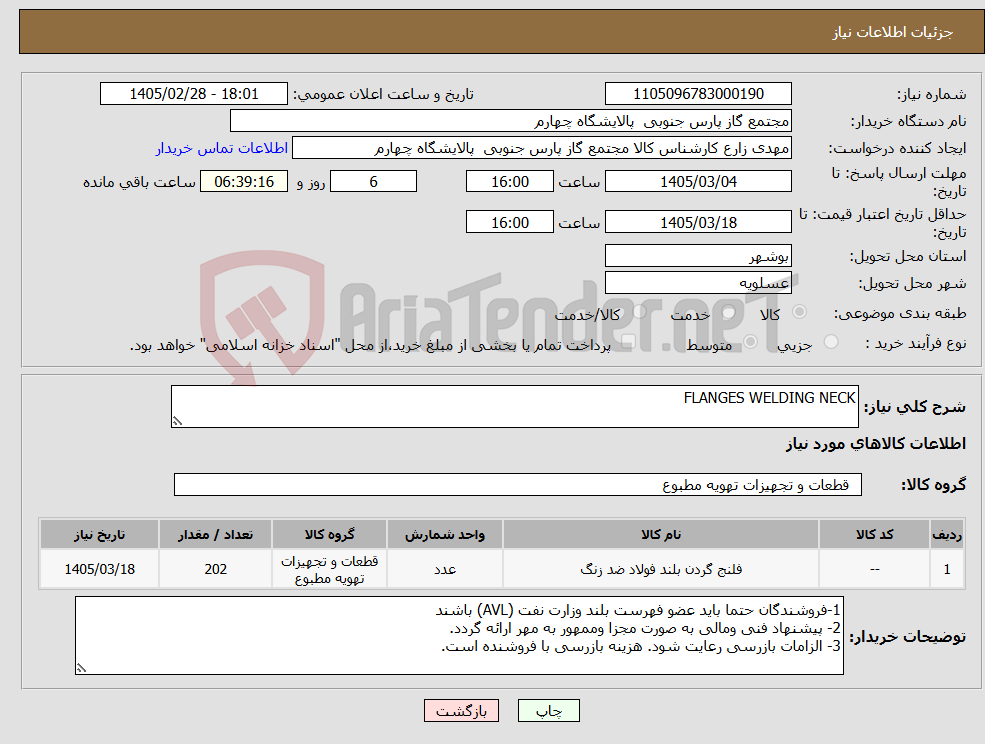Click the ردیف column header

tap(947, 535)
